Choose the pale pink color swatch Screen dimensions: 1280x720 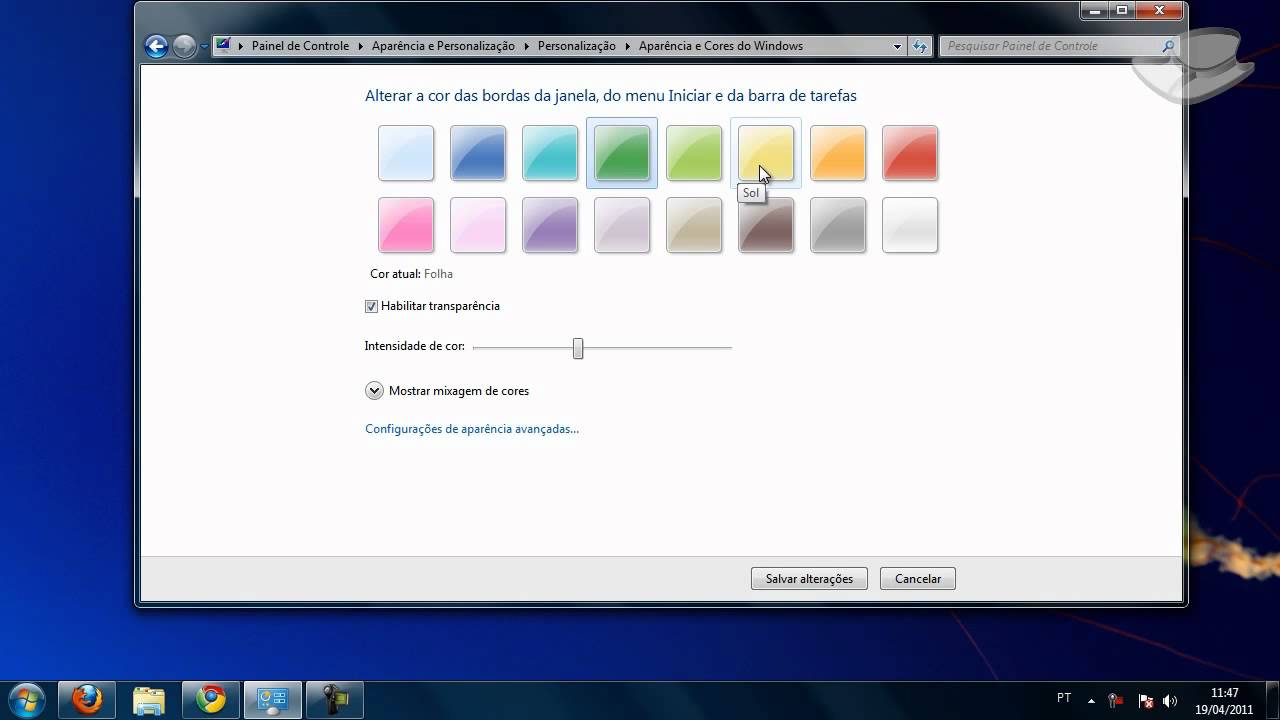coord(478,225)
